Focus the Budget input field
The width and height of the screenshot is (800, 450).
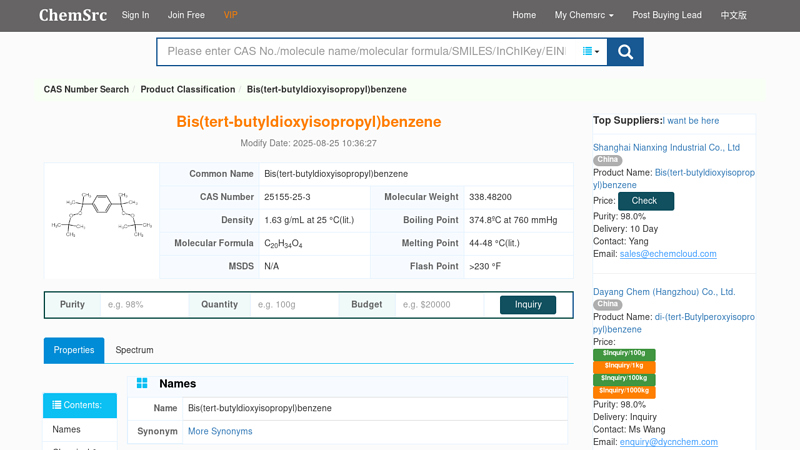point(439,305)
